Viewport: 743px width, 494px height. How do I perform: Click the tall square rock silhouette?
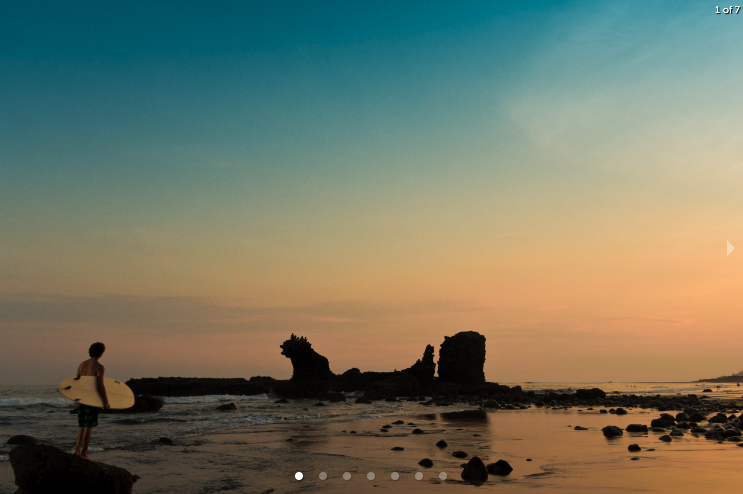[x=461, y=357]
